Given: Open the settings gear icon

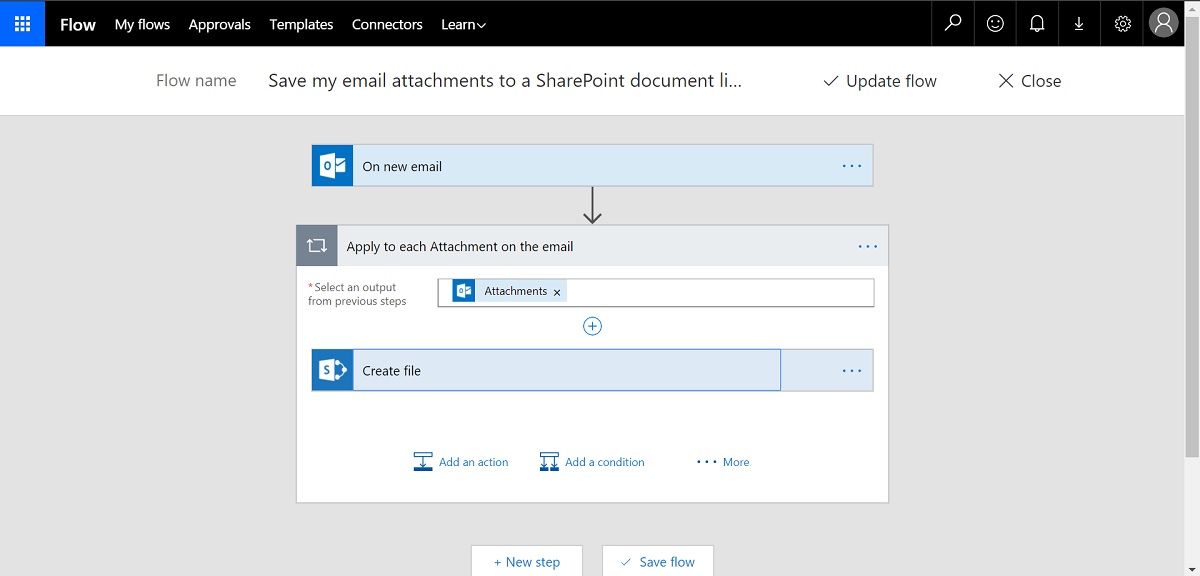Looking at the screenshot, I should coord(1122,23).
